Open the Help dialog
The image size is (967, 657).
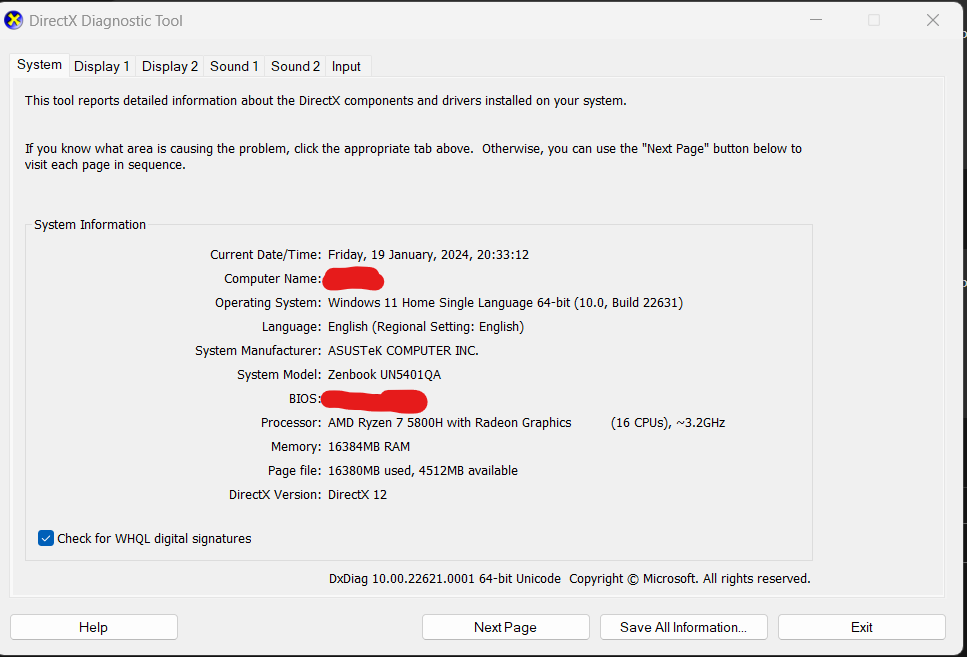(93, 627)
